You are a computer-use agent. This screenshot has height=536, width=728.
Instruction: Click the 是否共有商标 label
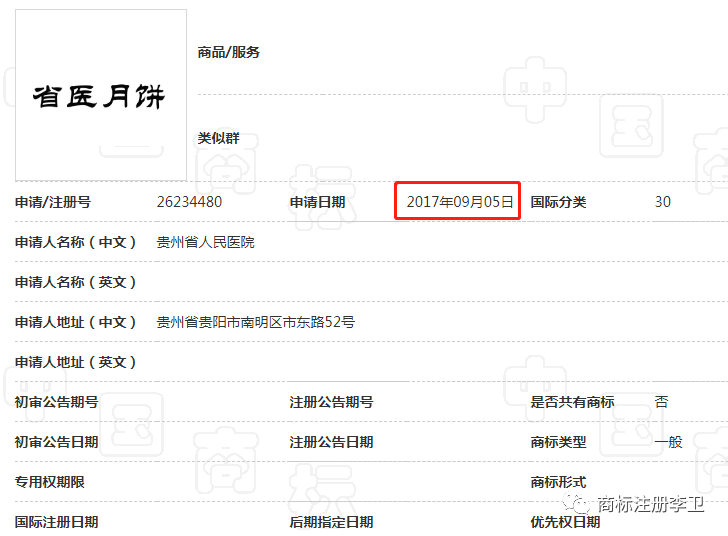[x=572, y=402]
